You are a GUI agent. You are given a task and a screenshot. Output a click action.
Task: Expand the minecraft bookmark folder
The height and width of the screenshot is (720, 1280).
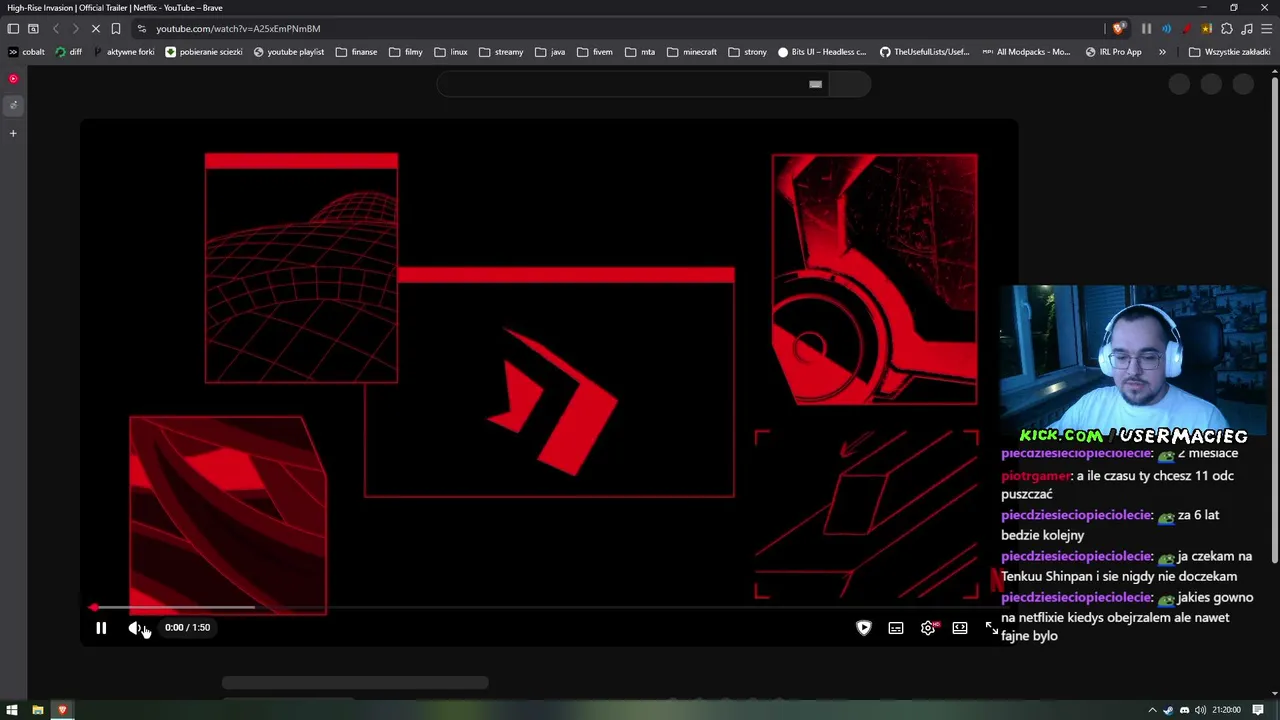tap(692, 52)
